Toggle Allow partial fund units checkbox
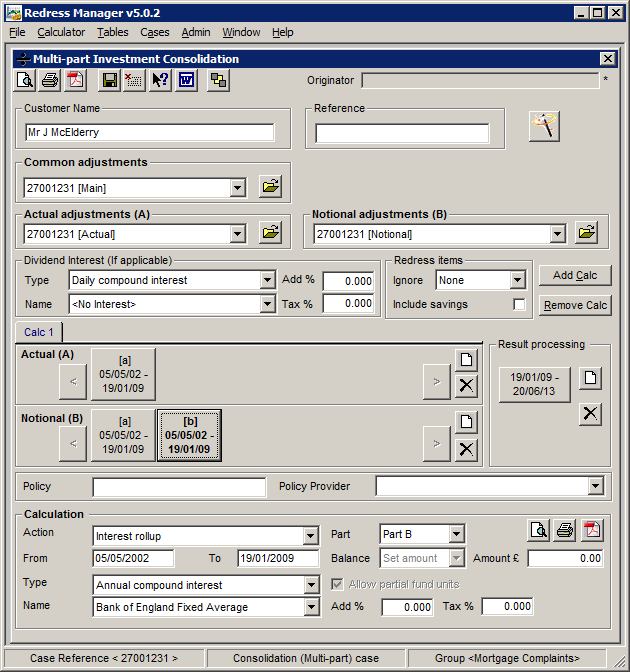The image size is (630, 672). pos(337,584)
